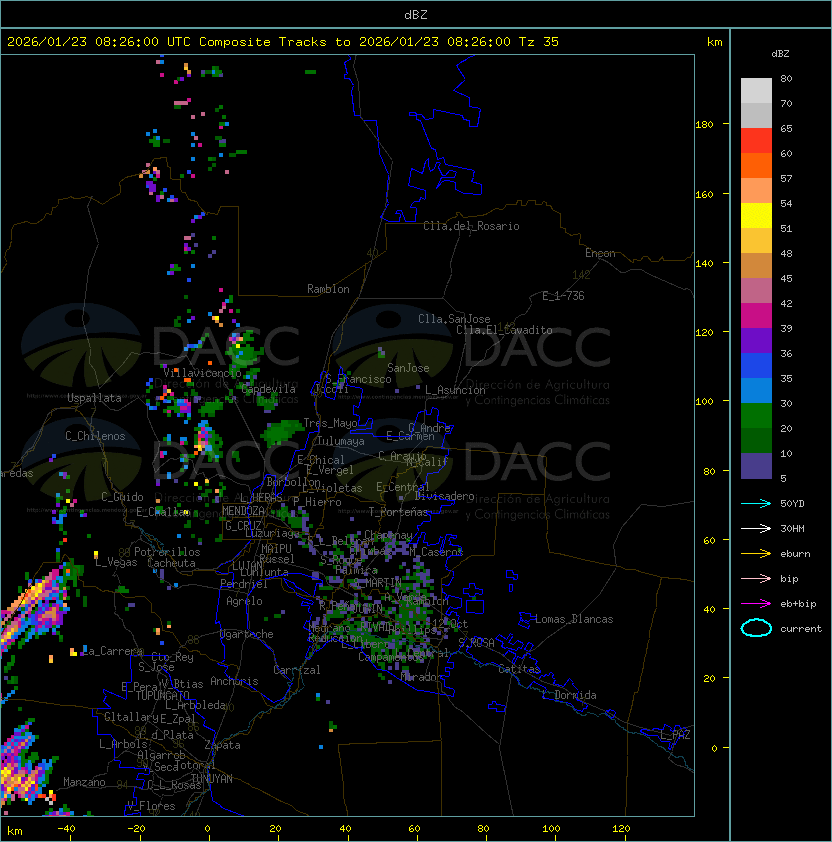This screenshot has height=842, width=832.
Task: Click the Capdevila map label
Action: [x=269, y=389]
